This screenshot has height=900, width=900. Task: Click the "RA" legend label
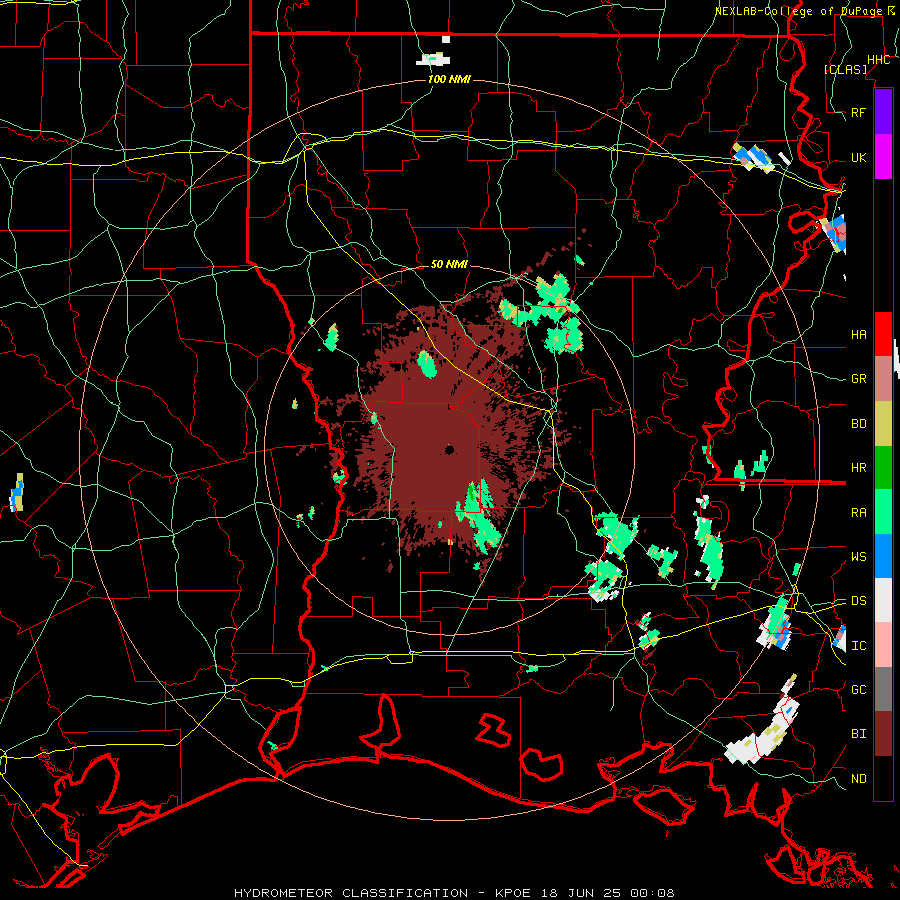(859, 513)
